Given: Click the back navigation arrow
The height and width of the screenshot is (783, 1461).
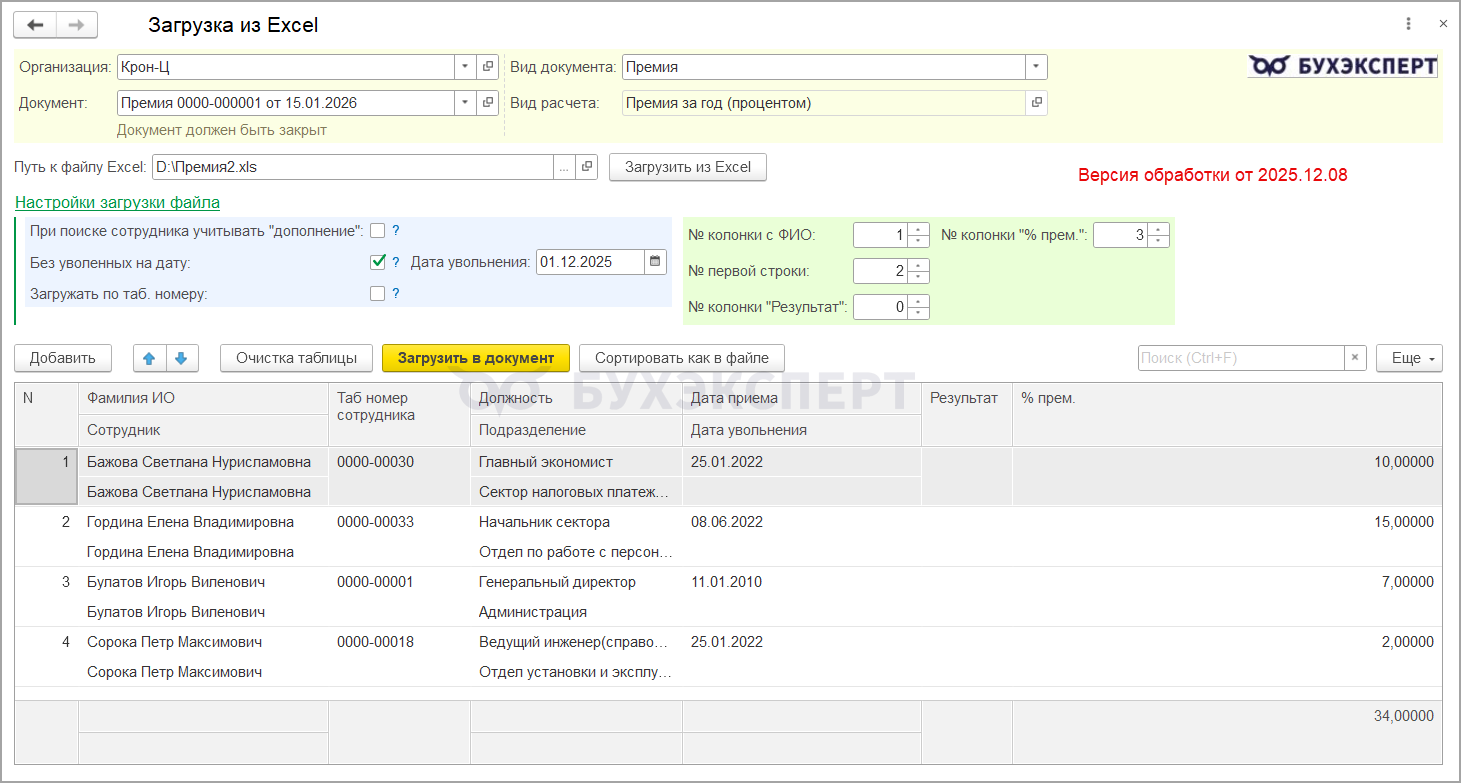Looking at the screenshot, I should pyautogui.click(x=35, y=25).
